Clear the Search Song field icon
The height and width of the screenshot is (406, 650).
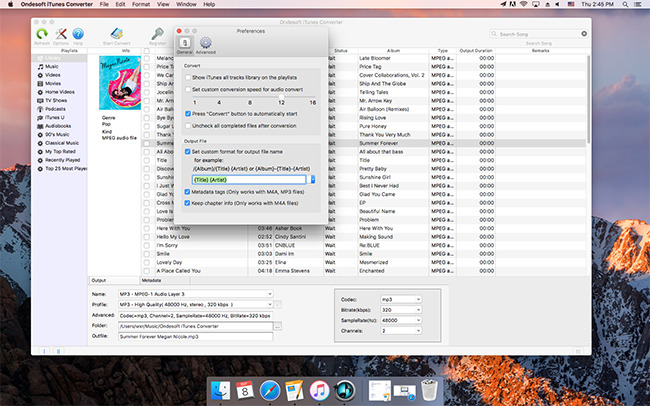pyautogui.click(x=584, y=34)
